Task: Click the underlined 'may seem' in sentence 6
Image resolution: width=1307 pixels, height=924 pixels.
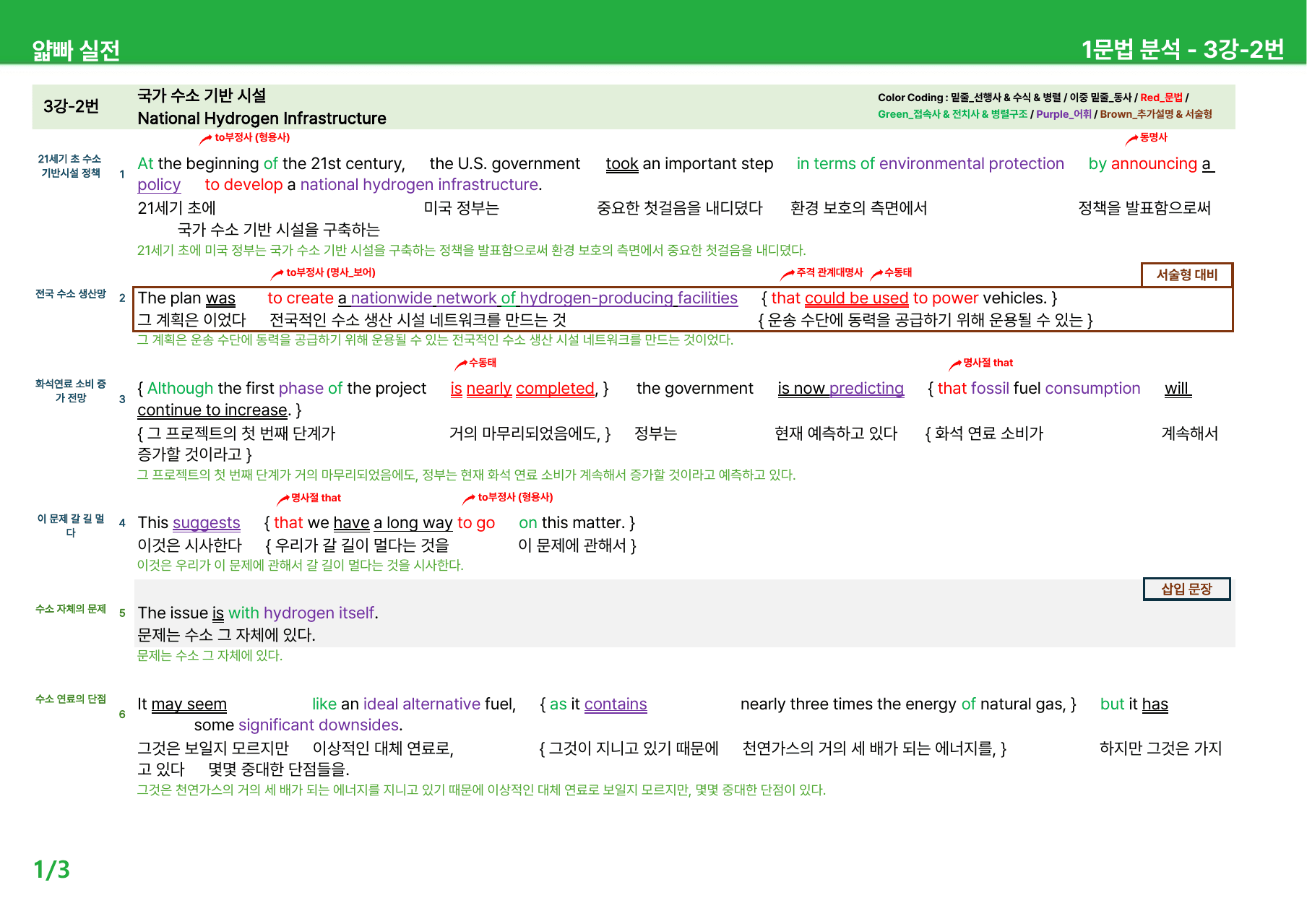Action: tap(189, 704)
